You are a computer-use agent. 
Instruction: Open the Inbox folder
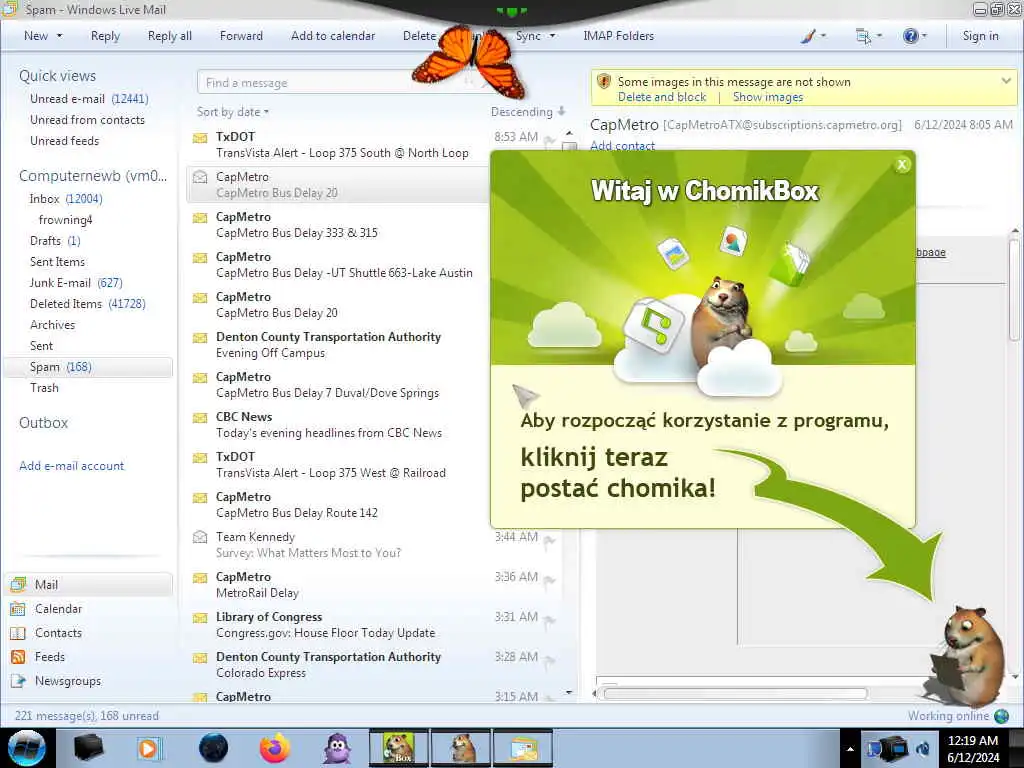point(65,199)
